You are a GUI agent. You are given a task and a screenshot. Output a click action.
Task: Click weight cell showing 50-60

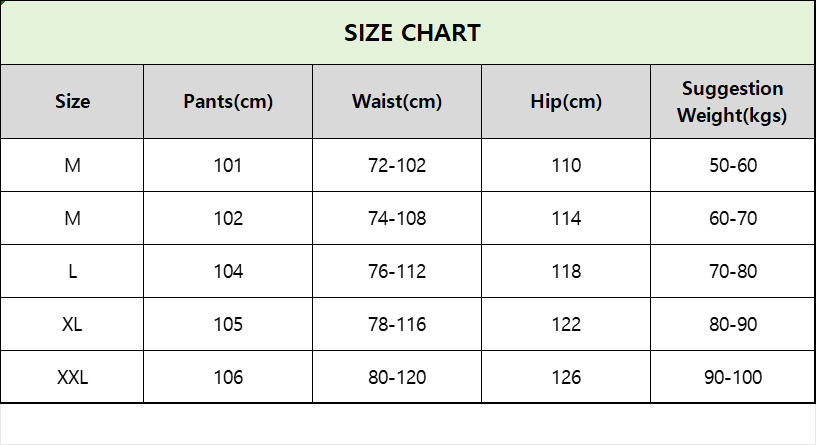[x=733, y=165]
